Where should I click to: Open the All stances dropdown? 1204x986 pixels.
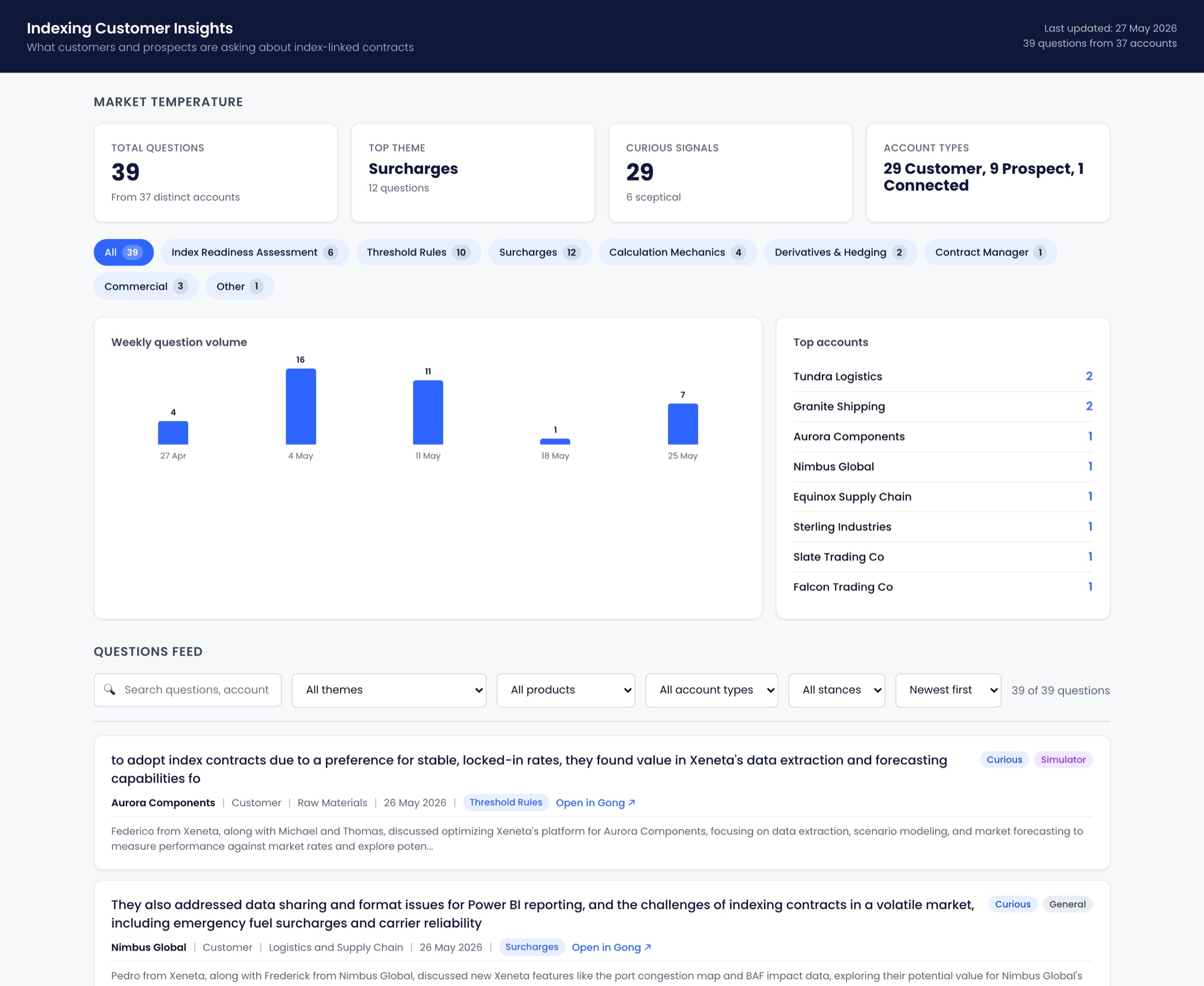[836, 690]
